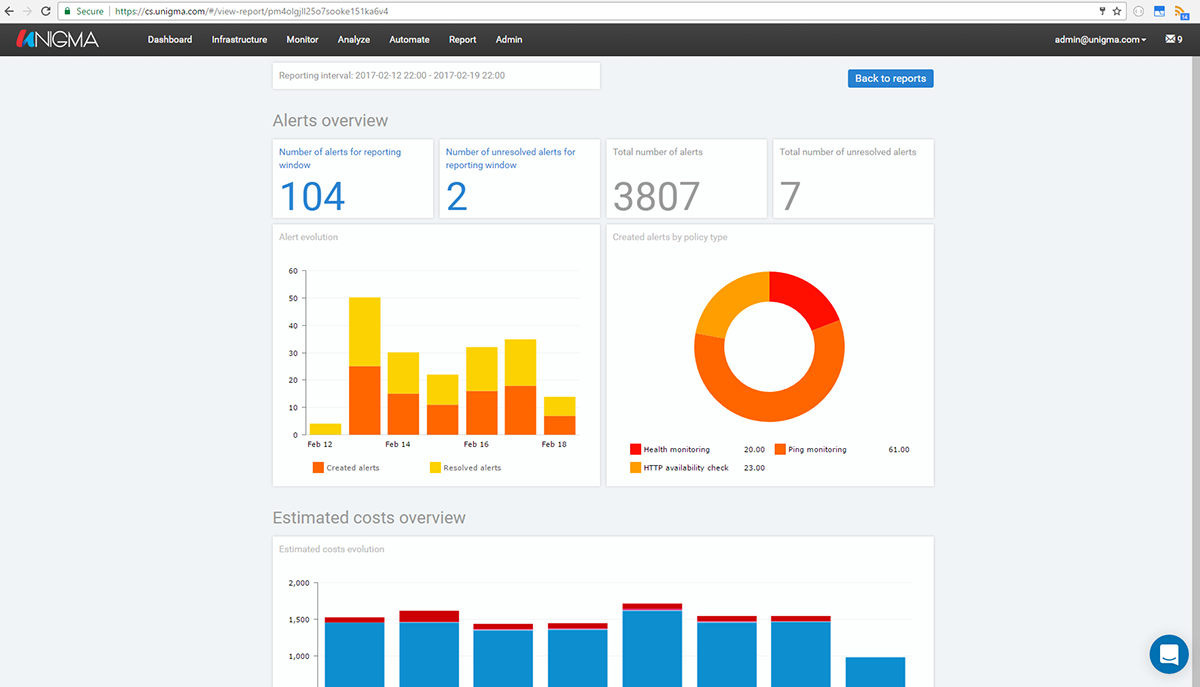Click the saved password key icon
The width and height of the screenshot is (1200, 687).
[1102, 11]
